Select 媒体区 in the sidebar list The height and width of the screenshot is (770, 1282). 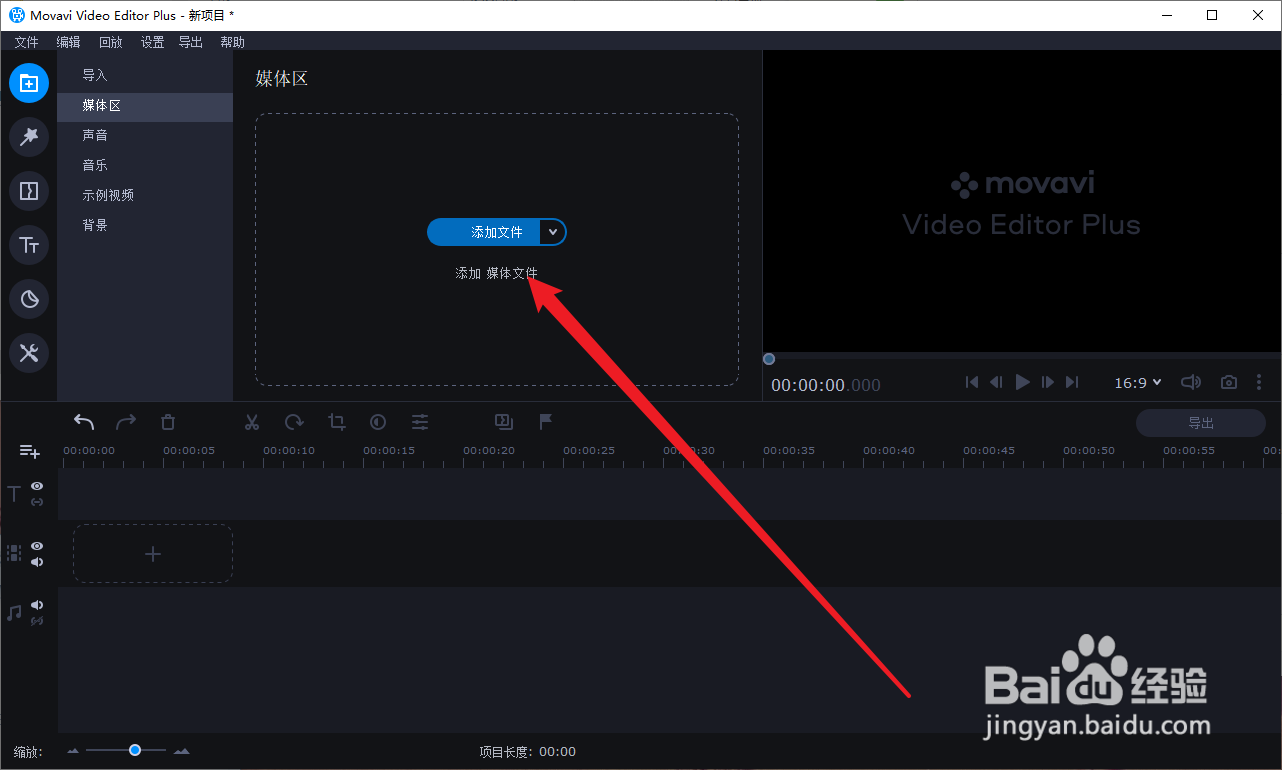145,105
